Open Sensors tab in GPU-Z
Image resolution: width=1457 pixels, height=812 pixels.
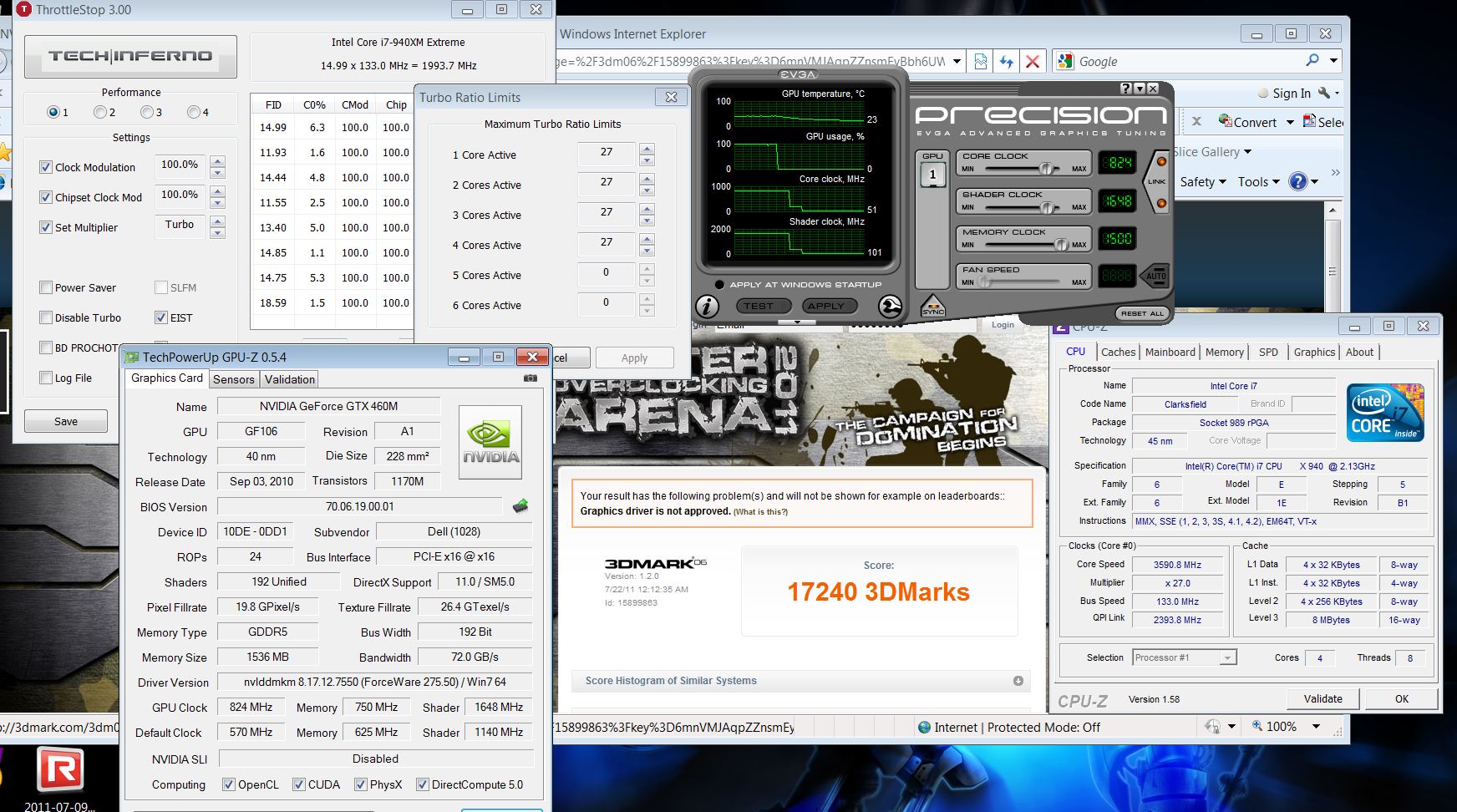(x=233, y=379)
